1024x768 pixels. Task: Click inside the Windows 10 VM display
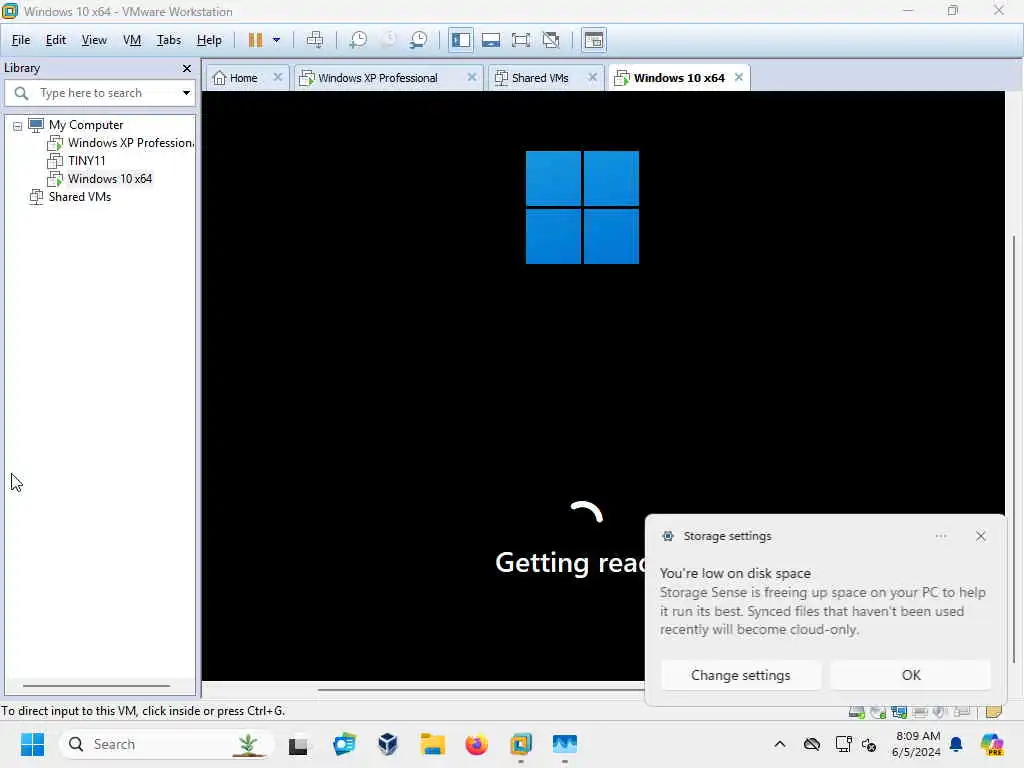click(x=603, y=385)
